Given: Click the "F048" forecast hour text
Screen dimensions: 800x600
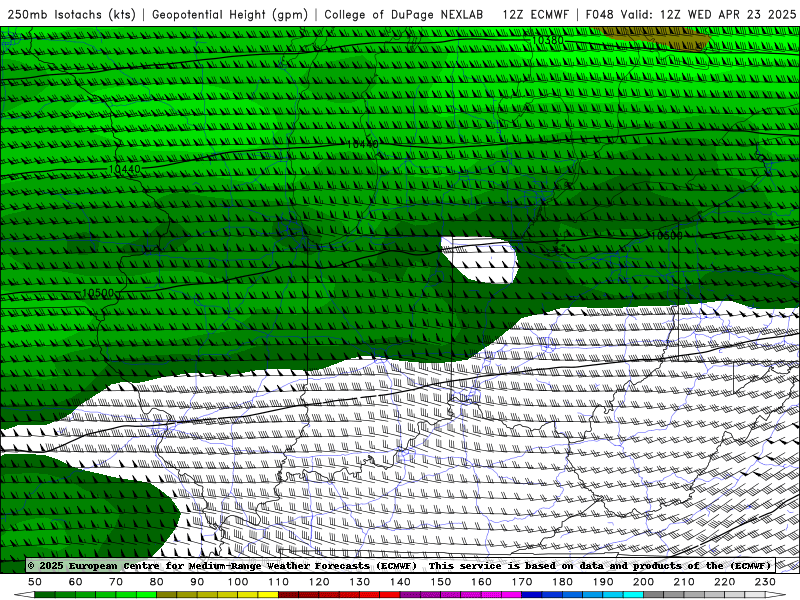Looking at the screenshot, I should 600,15.
